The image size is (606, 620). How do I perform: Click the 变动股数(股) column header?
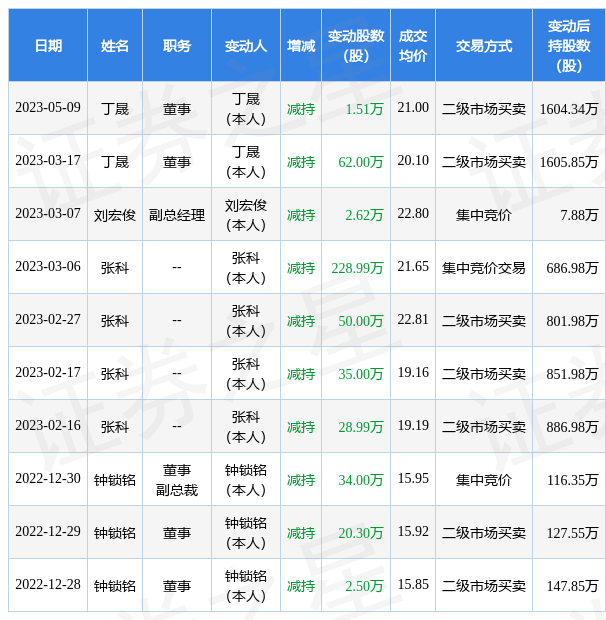tap(356, 46)
